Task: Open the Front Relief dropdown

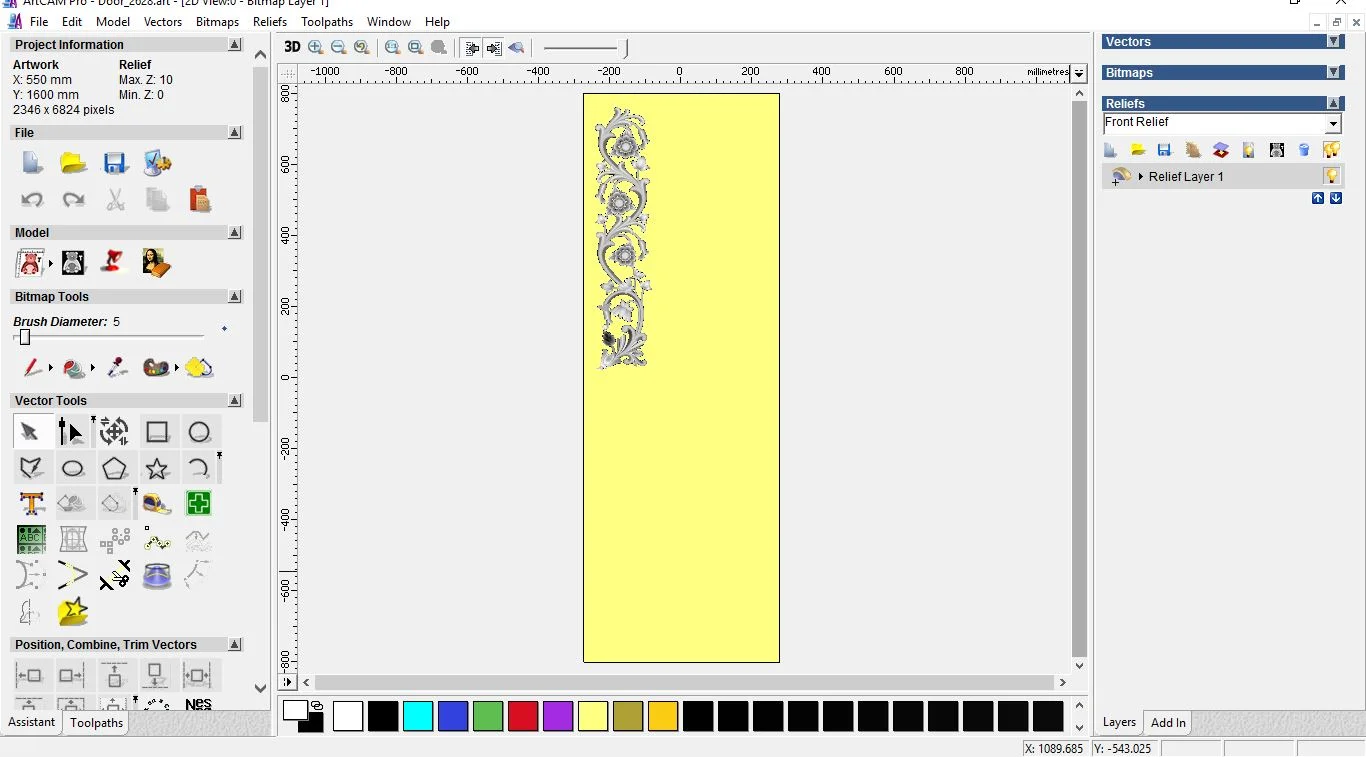Action: 1333,123
